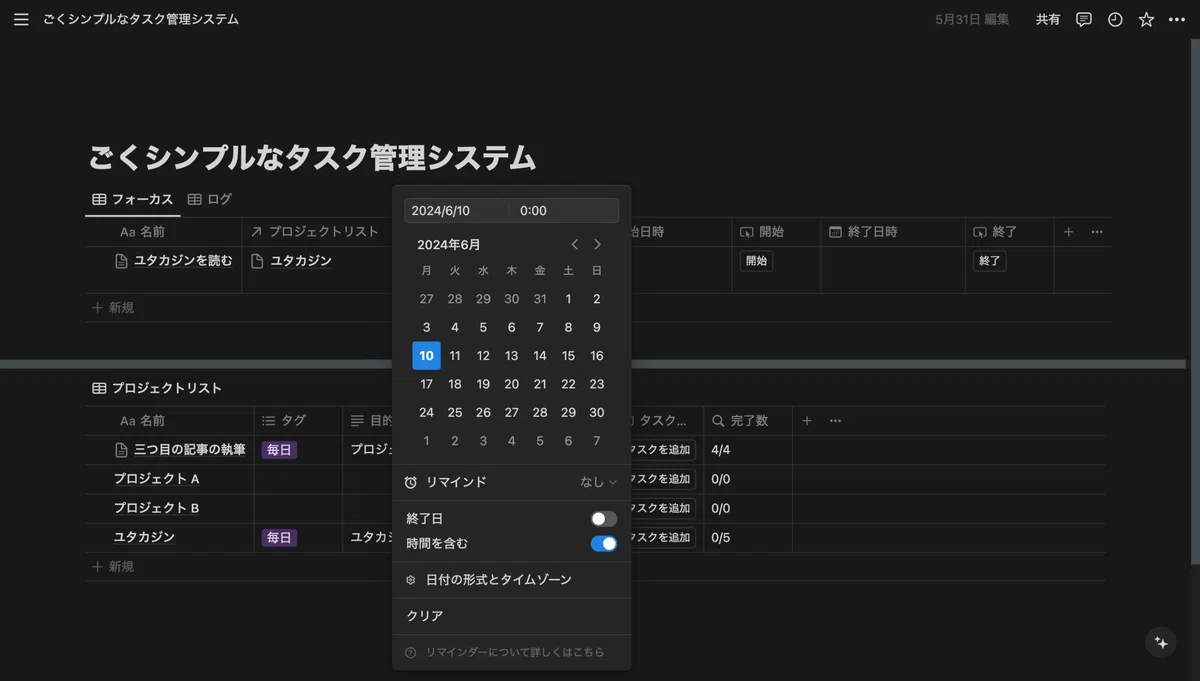Image resolution: width=1200 pixels, height=681 pixels.
Task: Select June 11 in the calendar
Action: click(x=455, y=356)
